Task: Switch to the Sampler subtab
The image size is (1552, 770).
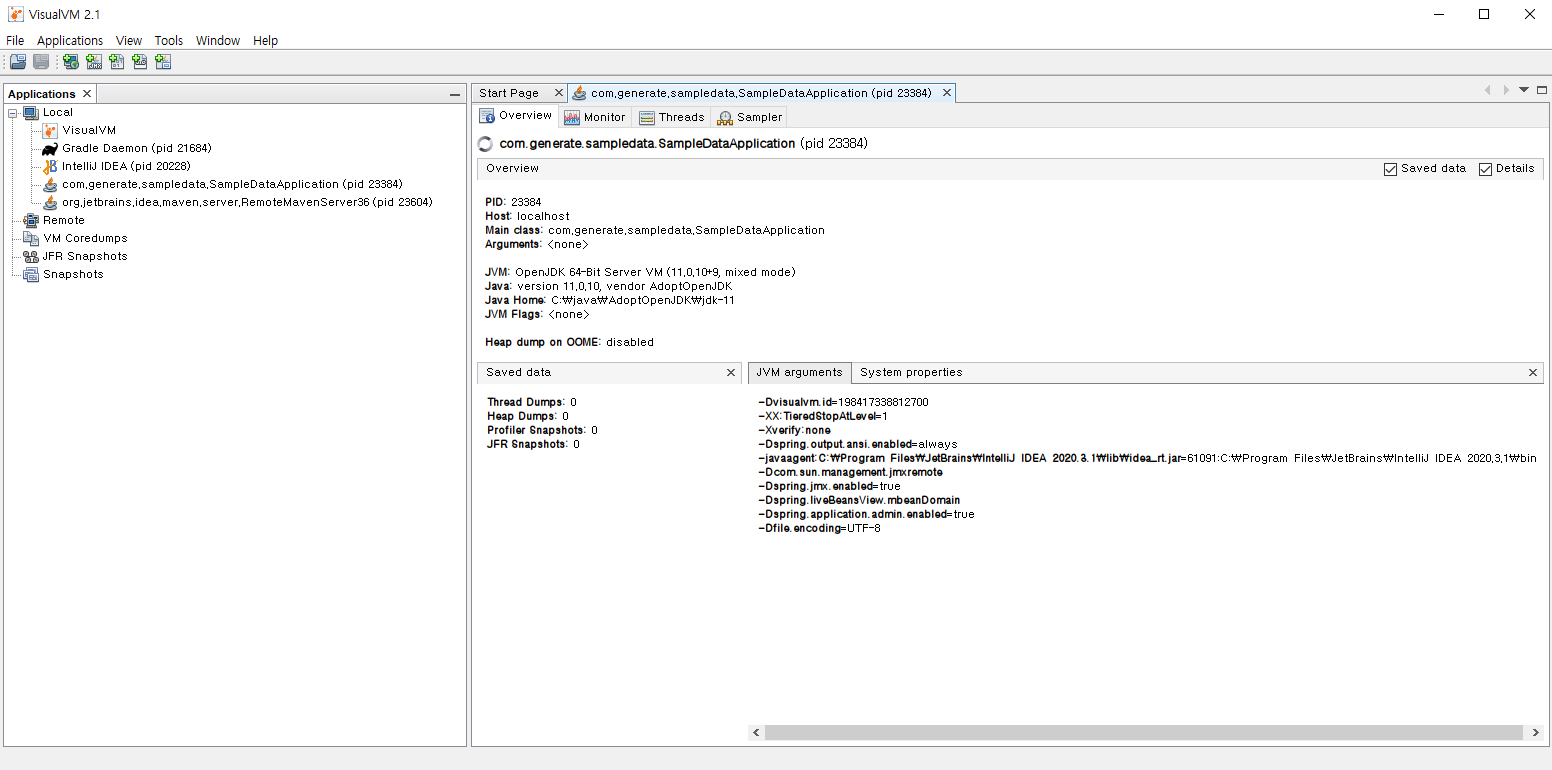Action: 750,117
